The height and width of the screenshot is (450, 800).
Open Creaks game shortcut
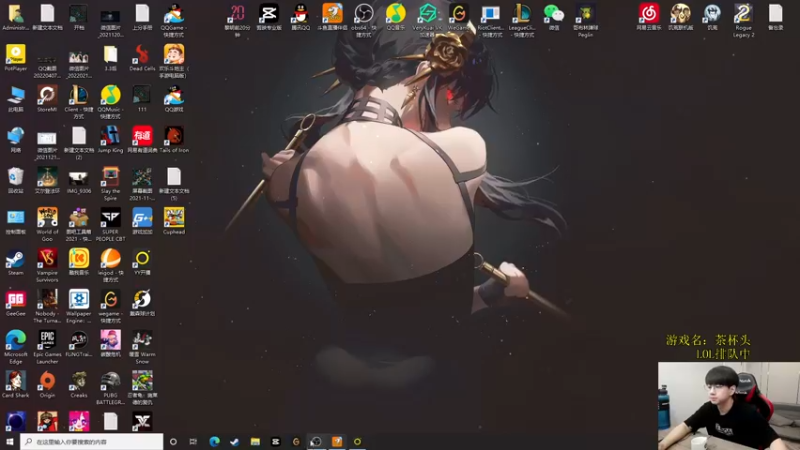click(79, 385)
